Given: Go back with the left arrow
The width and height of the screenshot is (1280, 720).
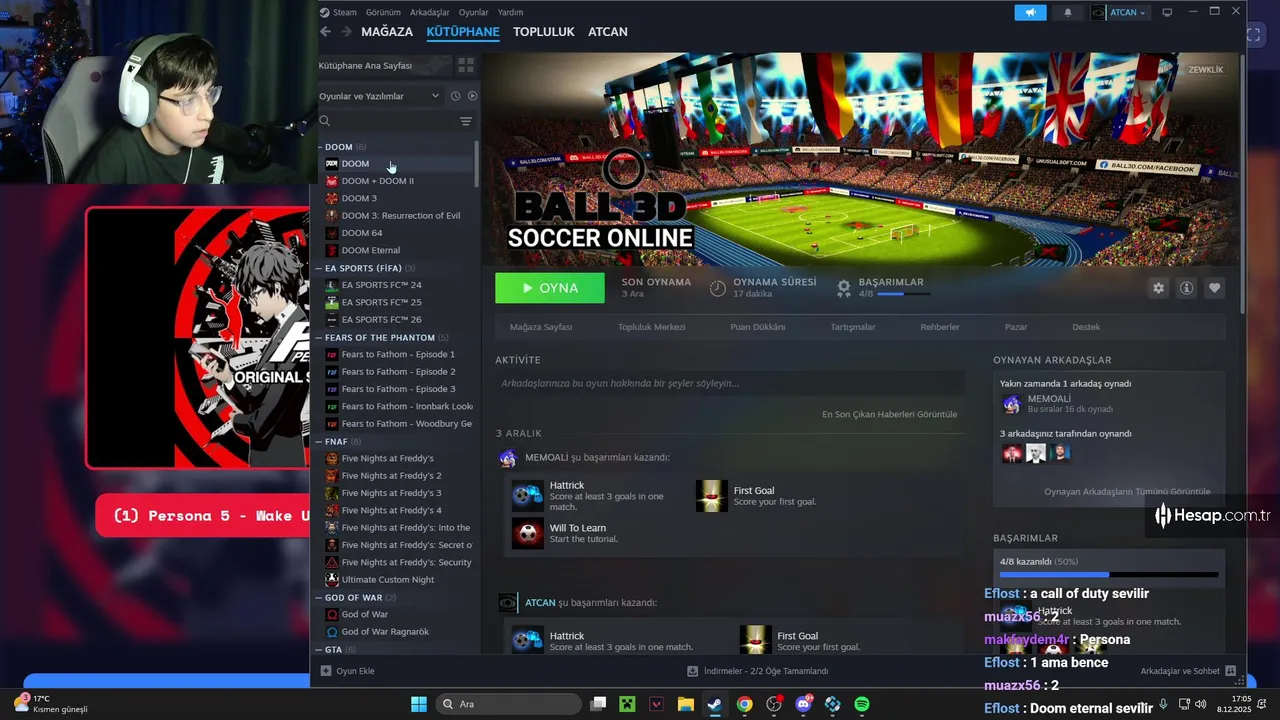Looking at the screenshot, I should (325, 32).
